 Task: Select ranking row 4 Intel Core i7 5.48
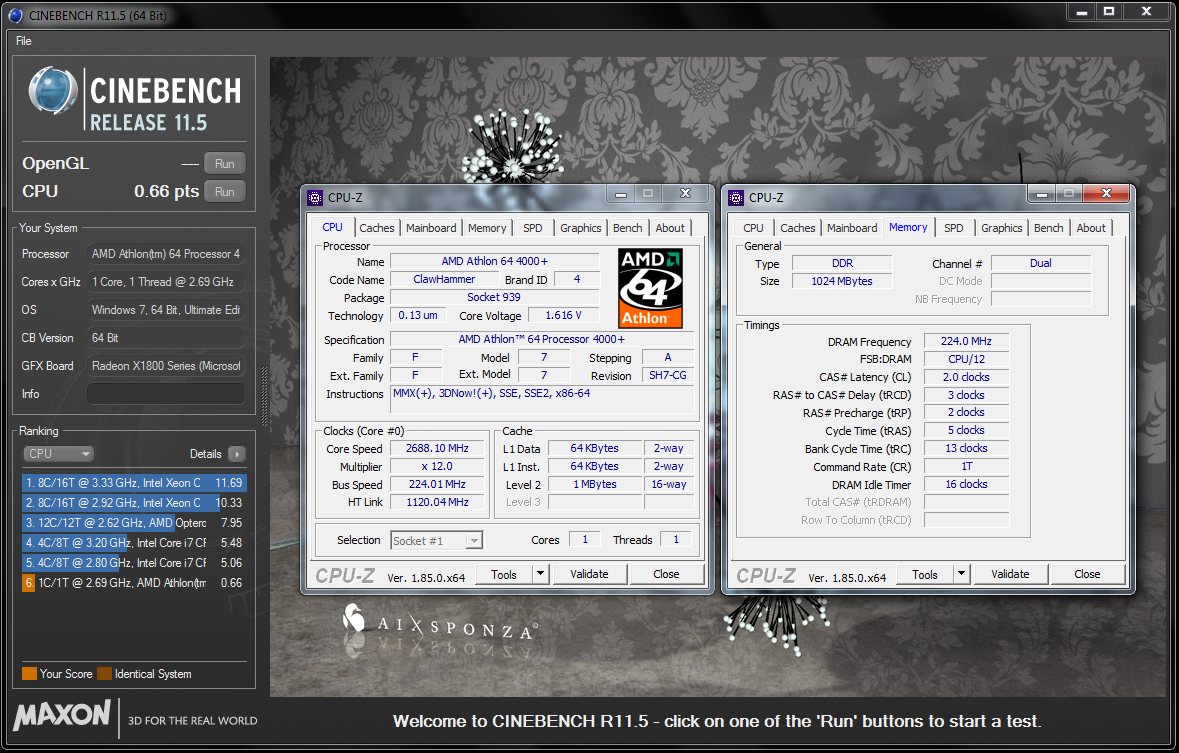click(x=134, y=542)
